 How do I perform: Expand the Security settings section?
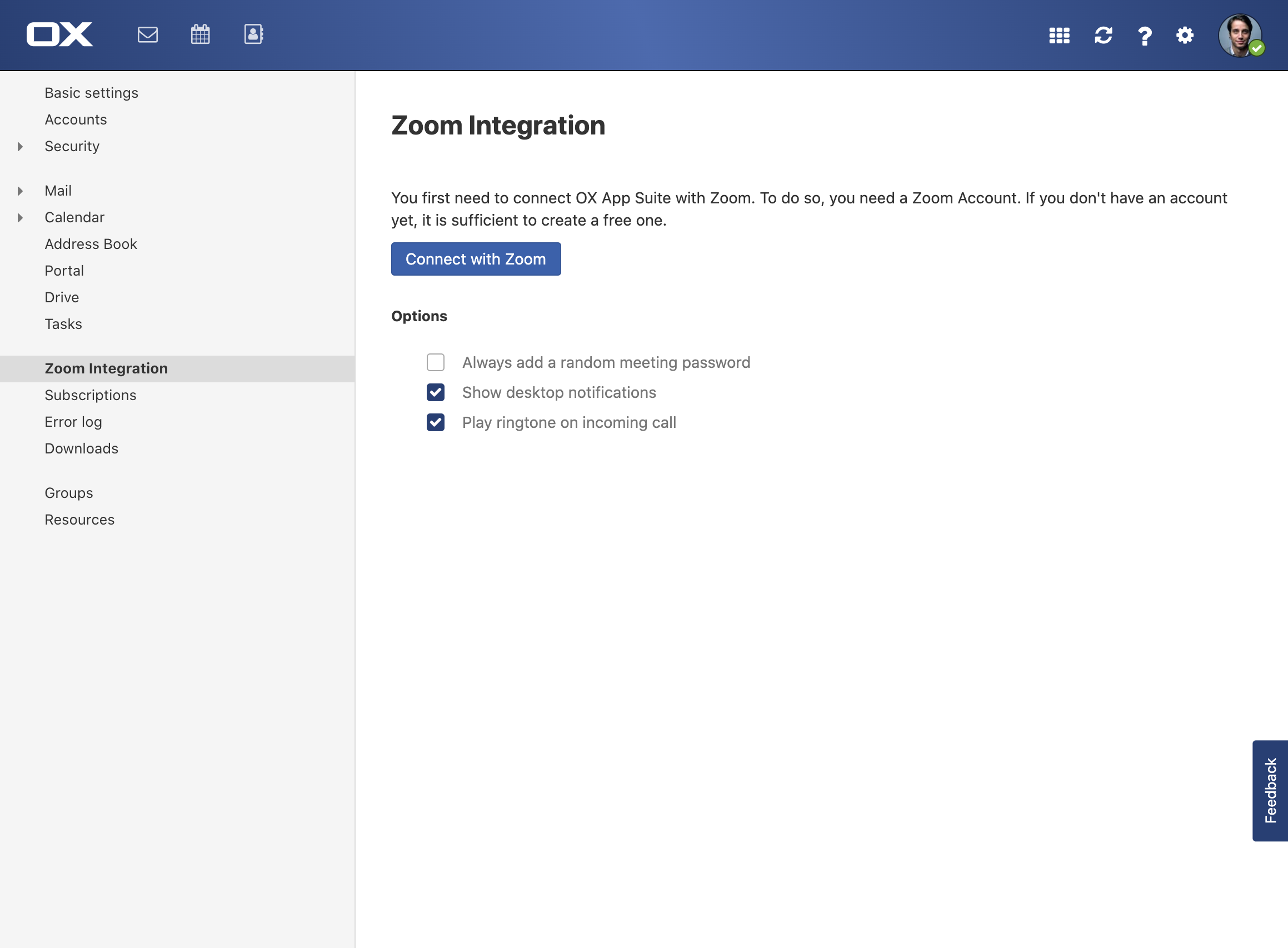(20, 147)
